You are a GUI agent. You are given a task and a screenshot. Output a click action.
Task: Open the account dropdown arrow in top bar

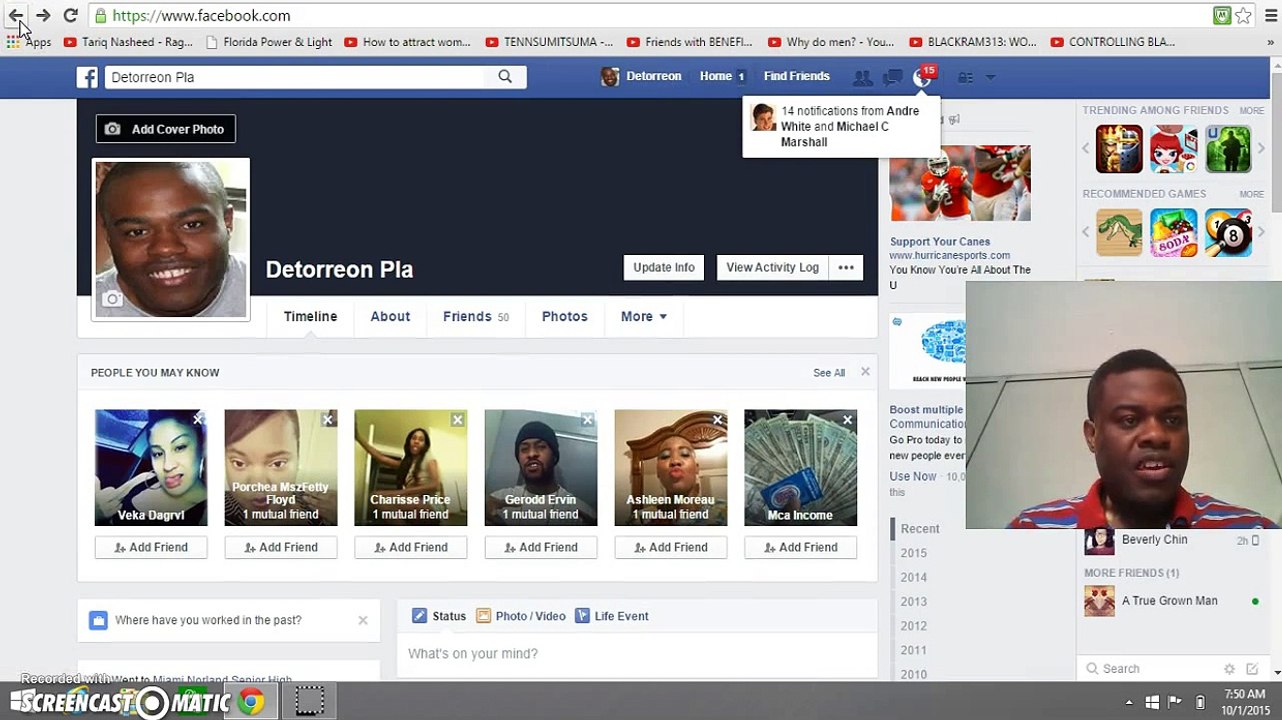click(x=991, y=77)
